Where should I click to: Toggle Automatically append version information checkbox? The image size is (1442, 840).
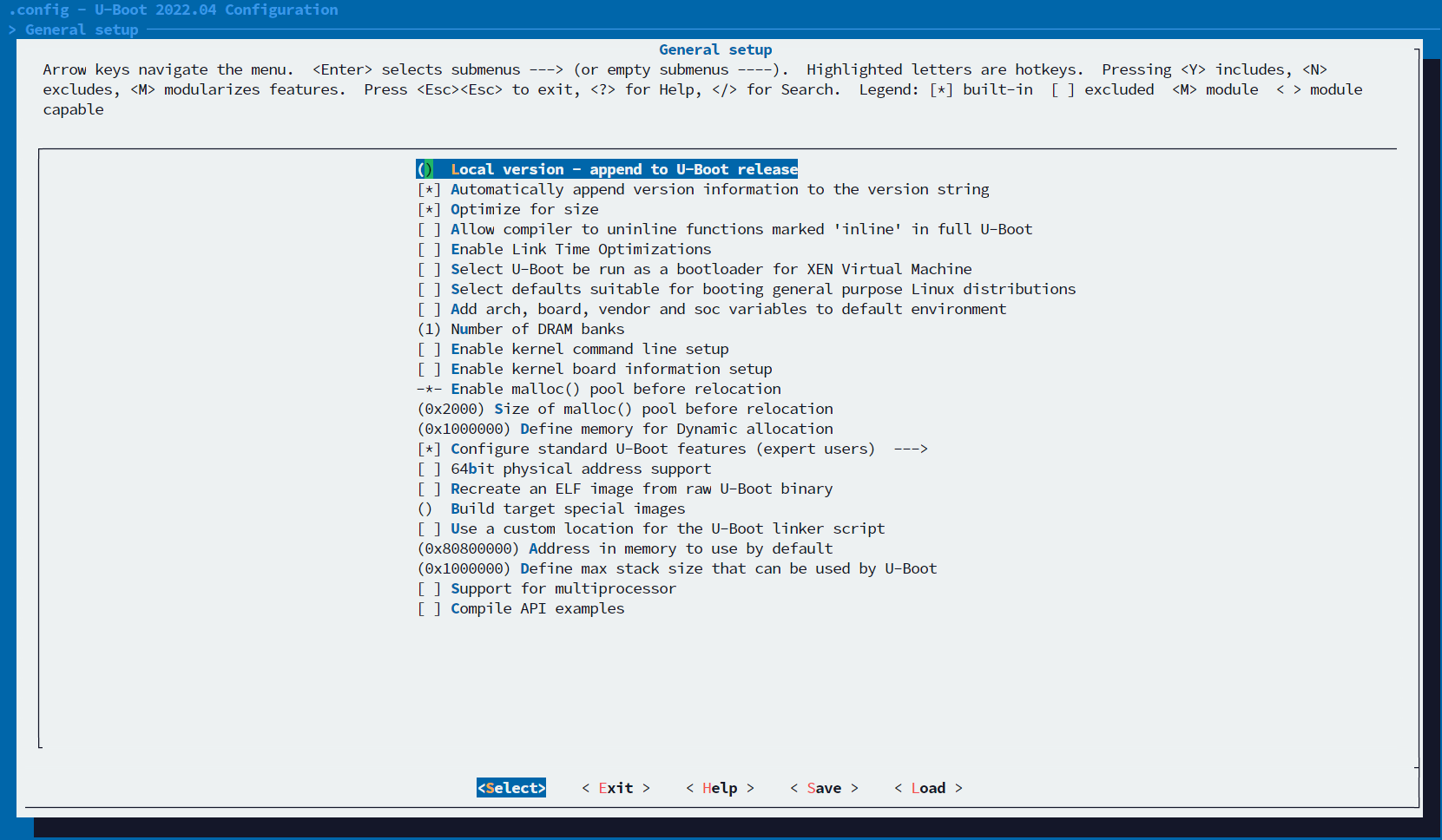tap(703, 189)
